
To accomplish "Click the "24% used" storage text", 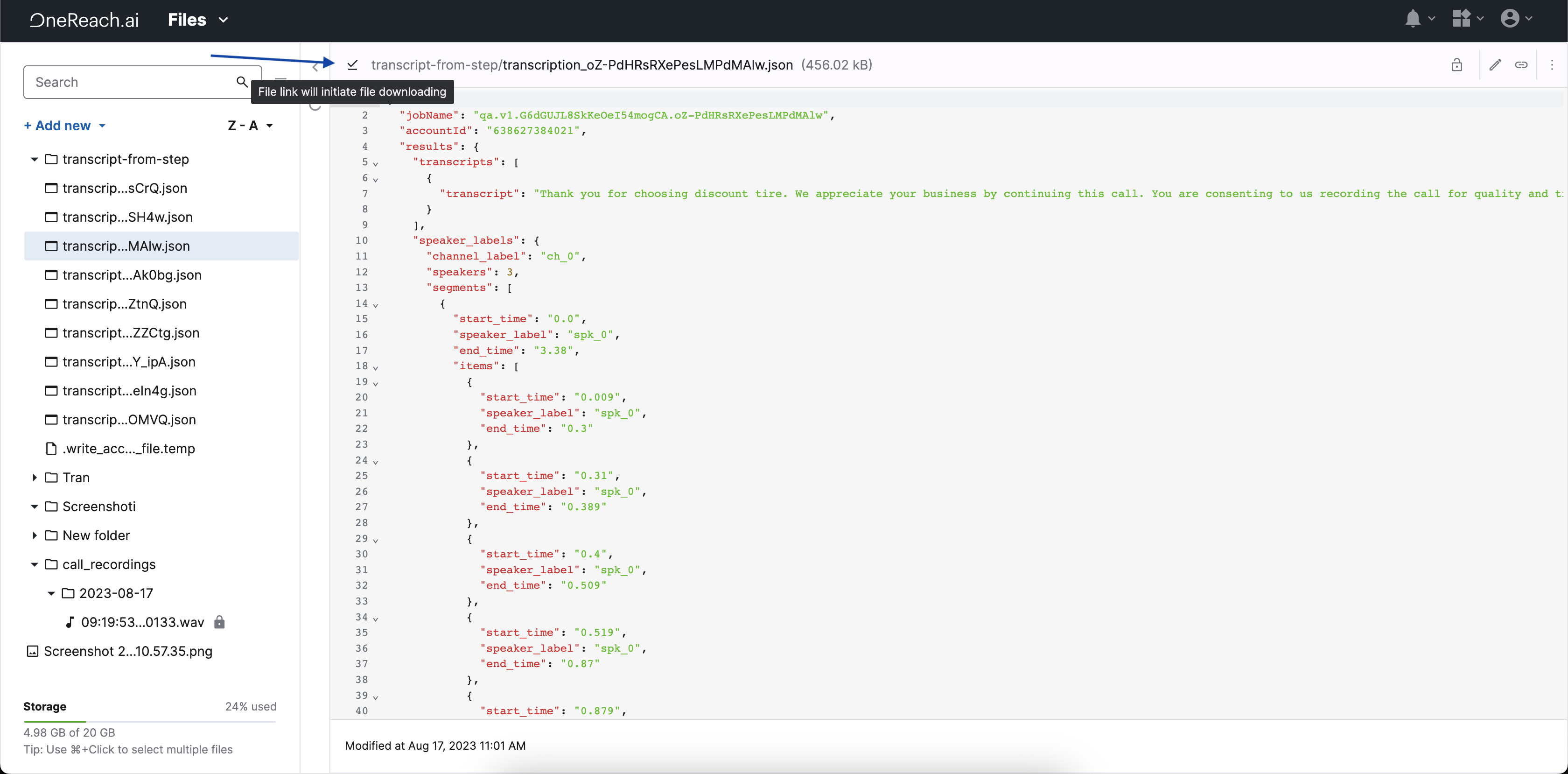I will (251, 706).
